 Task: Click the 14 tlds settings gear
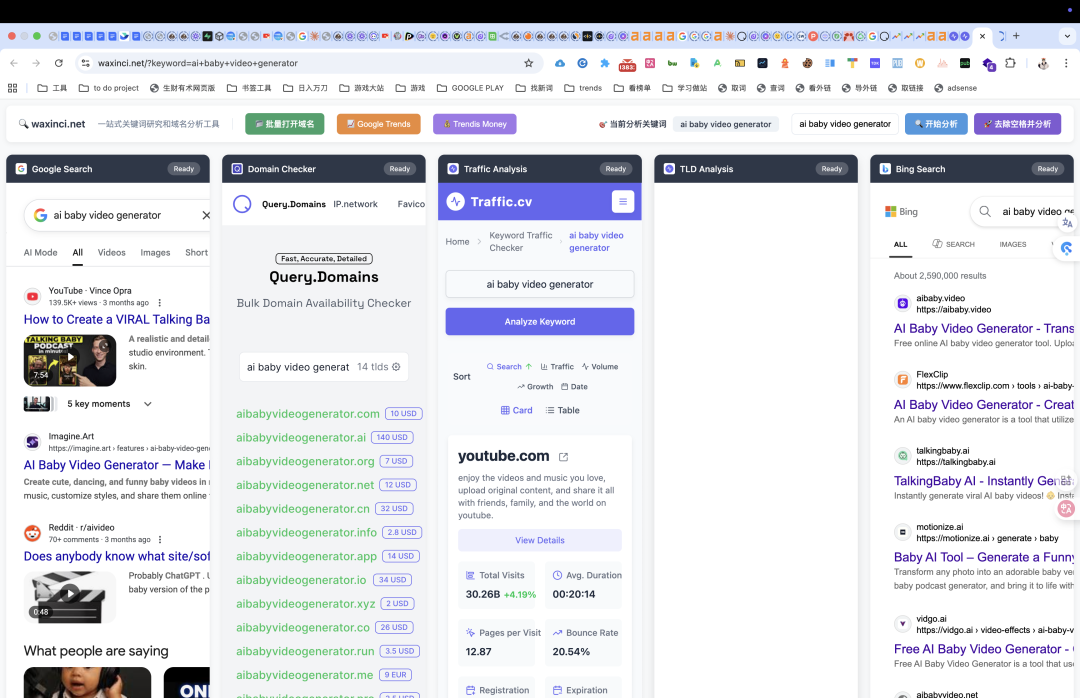(x=396, y=367)
